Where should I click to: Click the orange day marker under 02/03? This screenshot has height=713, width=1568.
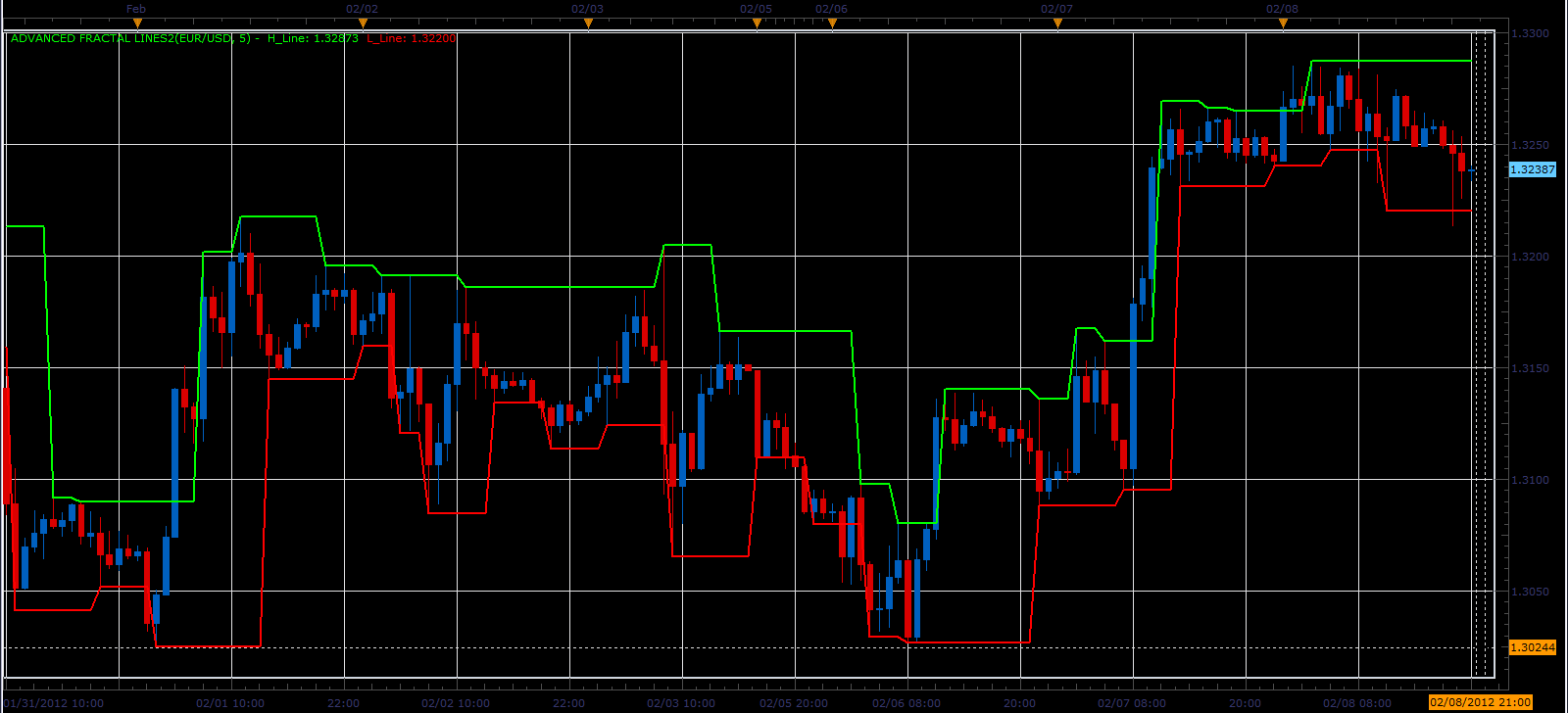pos(588,23)
